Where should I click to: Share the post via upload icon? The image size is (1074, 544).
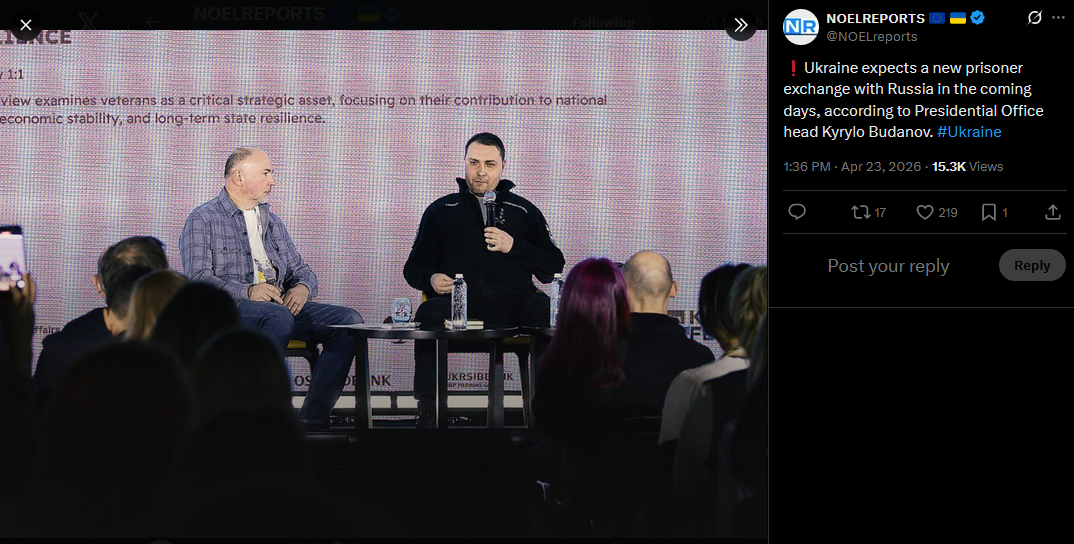pos(1053,212)
